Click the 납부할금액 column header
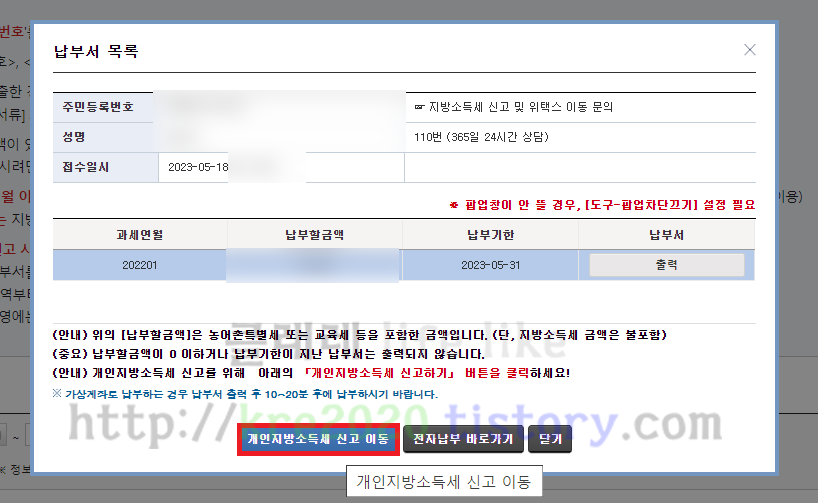Viewport: 818px width, 503px height. (x=315, y=235)
